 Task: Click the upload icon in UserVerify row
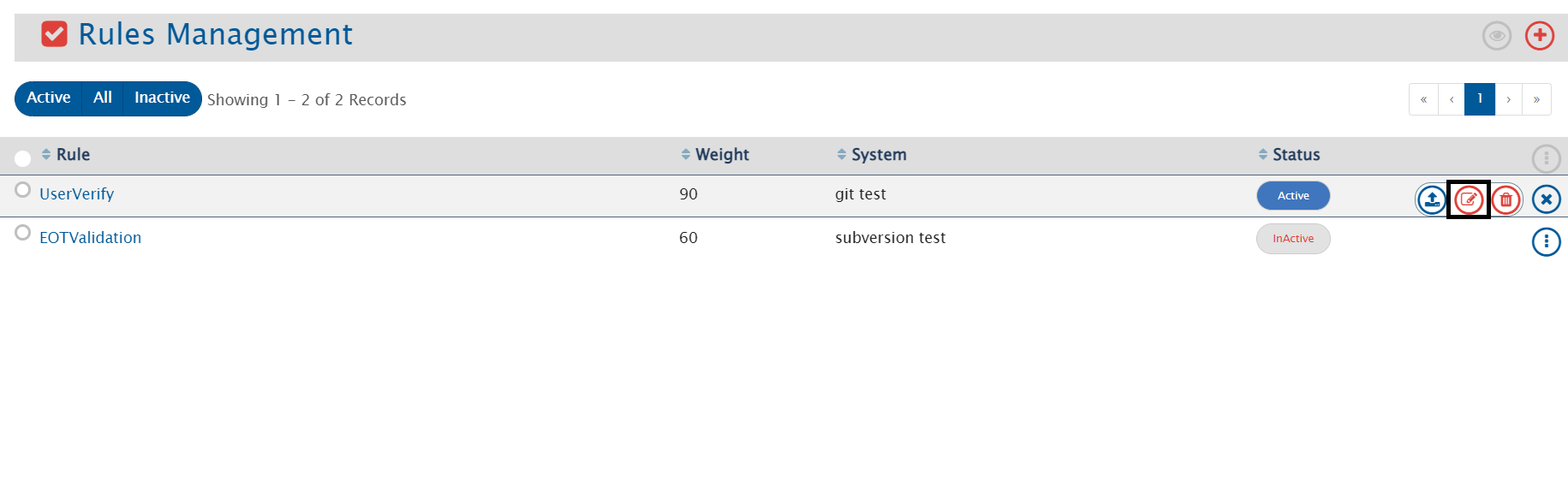[1431, 199]
